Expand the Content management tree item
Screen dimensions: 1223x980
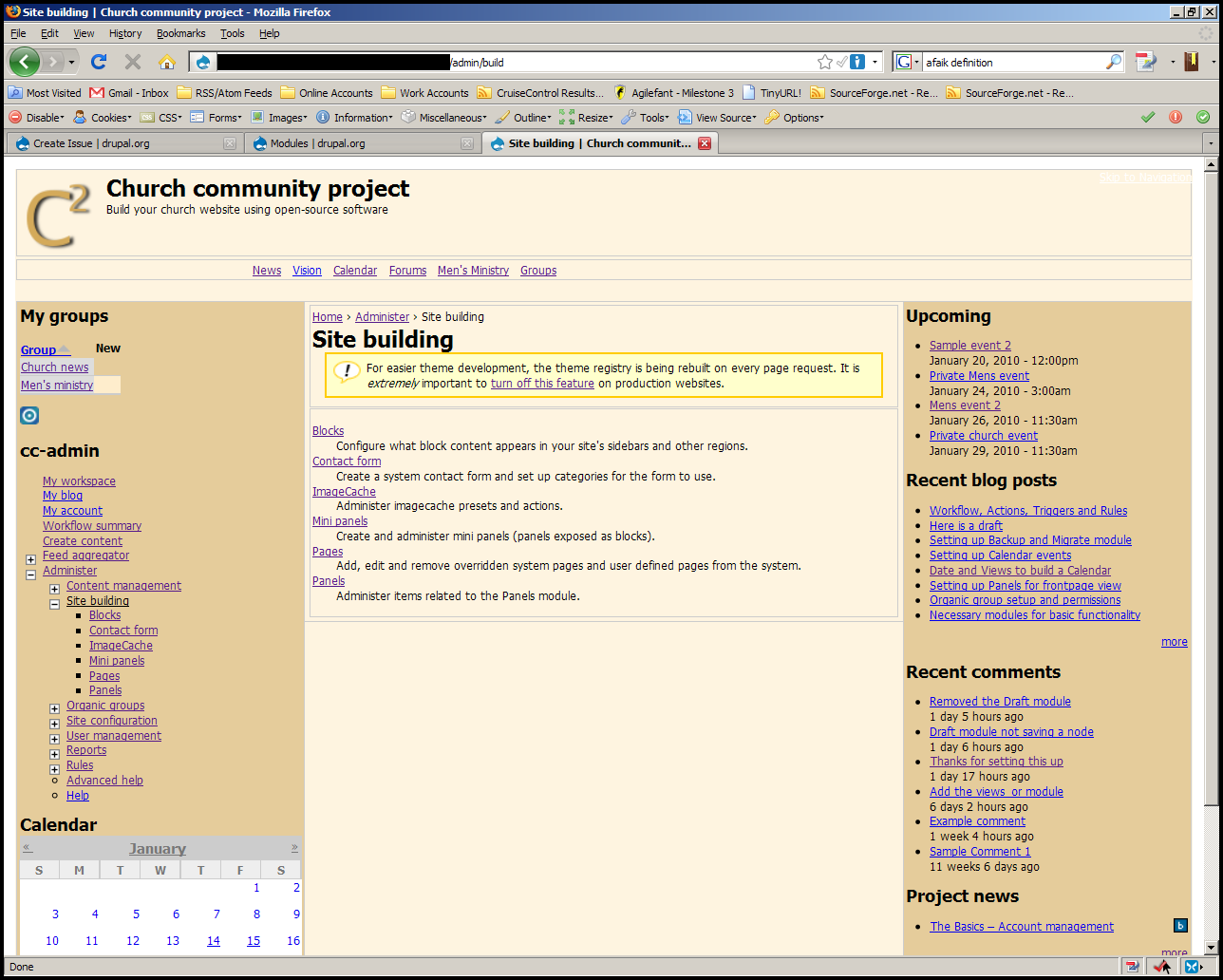pos(54,589)
